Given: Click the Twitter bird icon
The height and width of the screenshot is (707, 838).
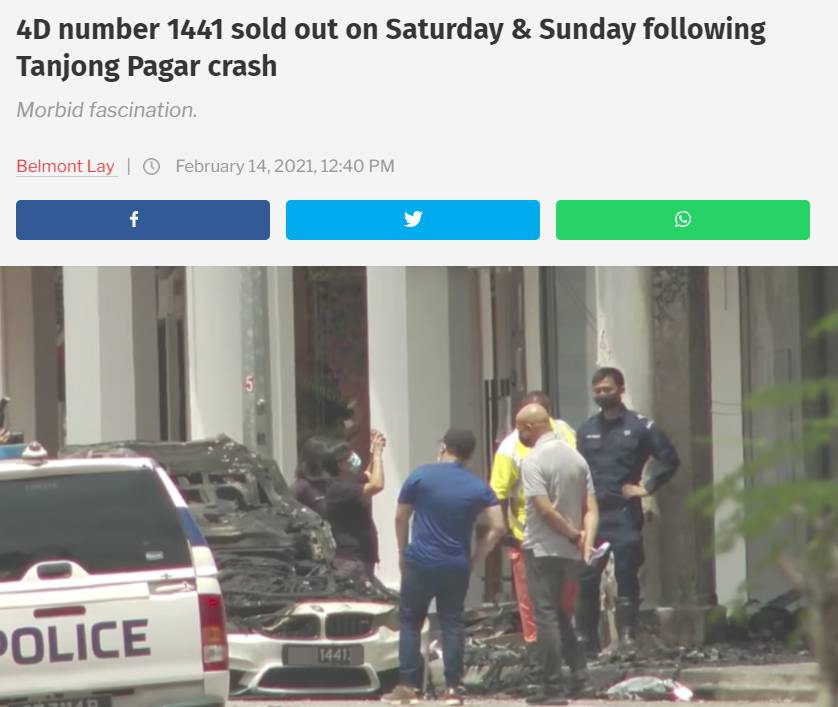Looking at the screenshot, I should tap(413, 219).
